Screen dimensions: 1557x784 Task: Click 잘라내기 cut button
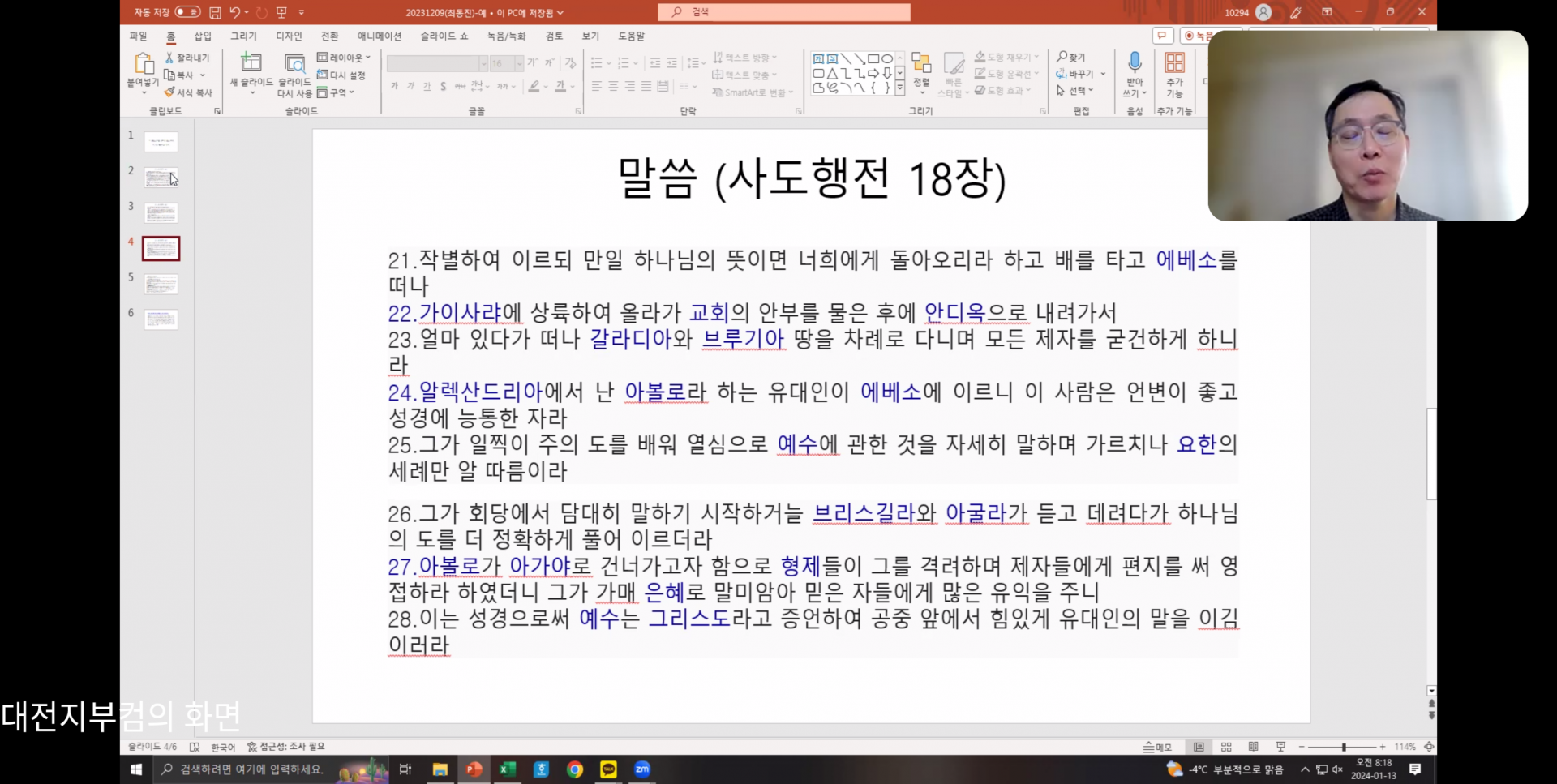tap(187, 58)
